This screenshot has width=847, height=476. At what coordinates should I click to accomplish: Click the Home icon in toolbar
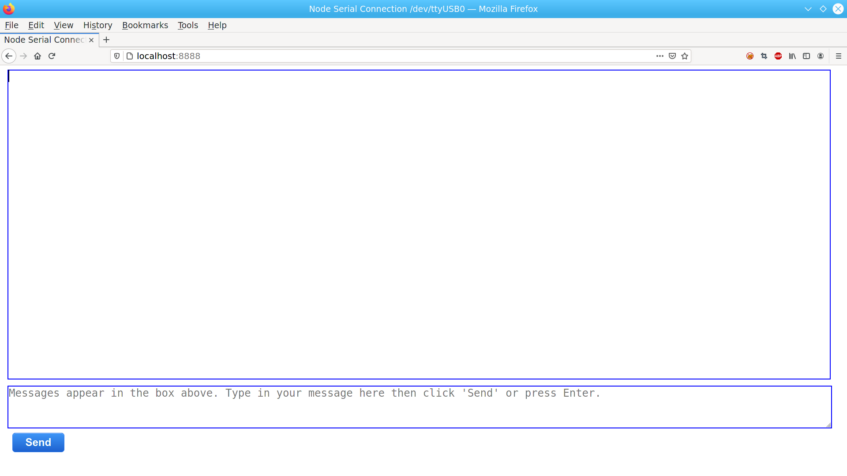click(38, 56)
